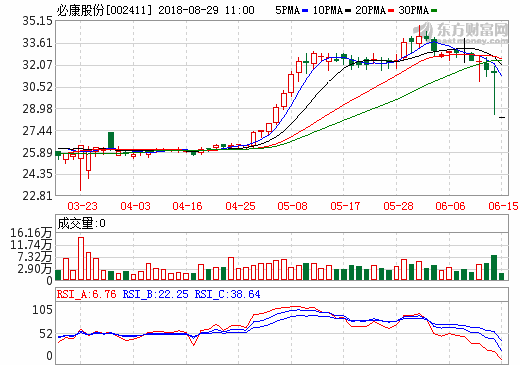Screen dimensions: 520x365
Task: Click the 03-23 date label
Action: pos(82,206)
